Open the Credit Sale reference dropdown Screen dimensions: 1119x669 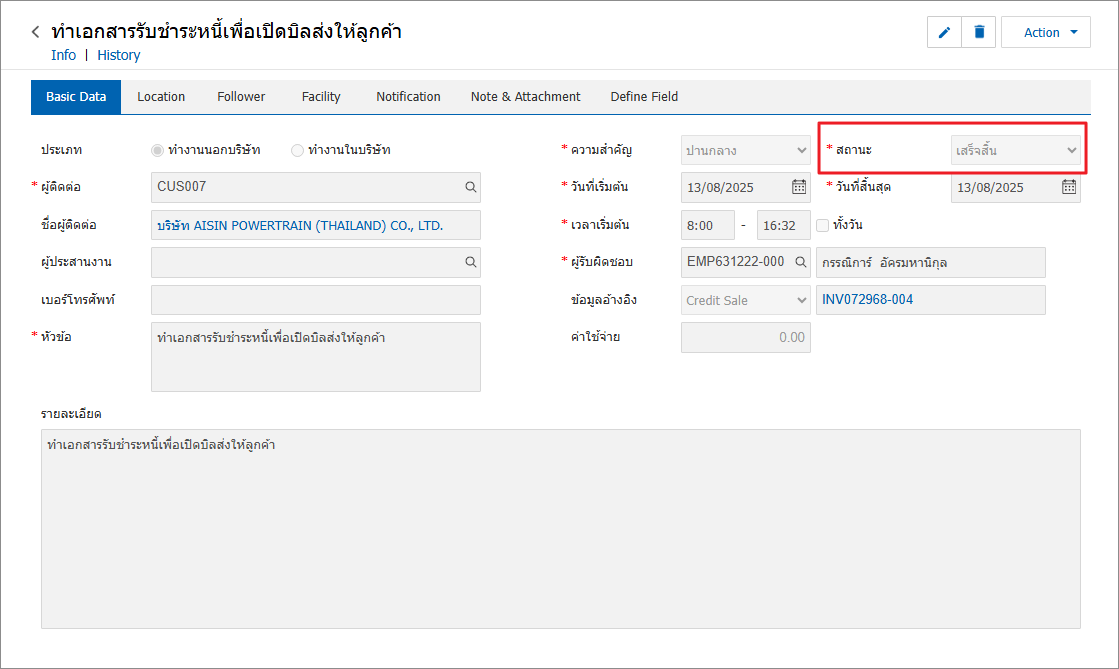(745, 300)
